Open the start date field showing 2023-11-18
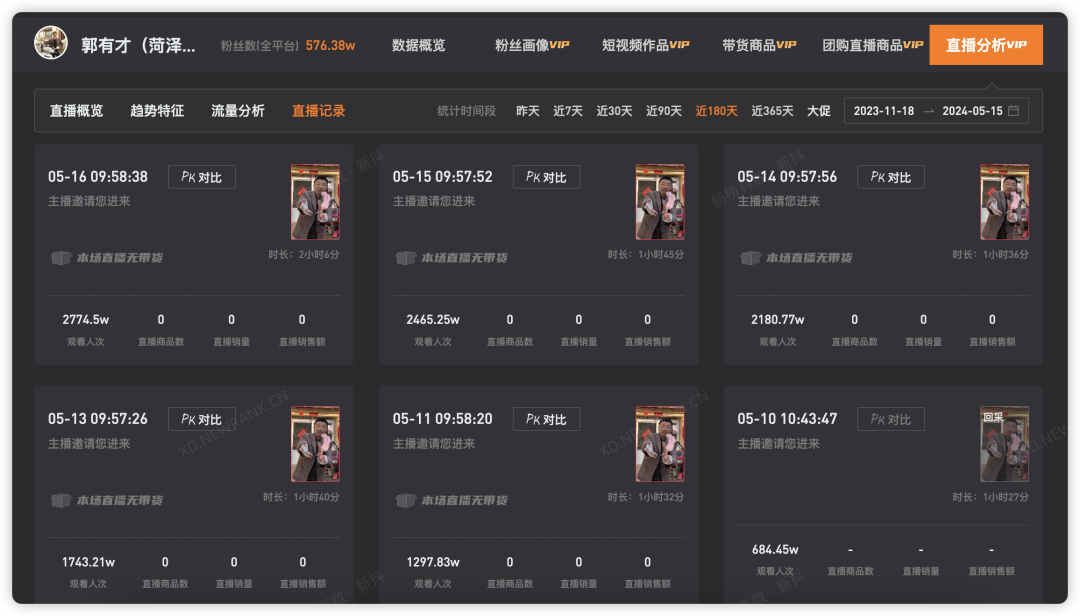Screen dimensions: 1080x616 (884, 111)
